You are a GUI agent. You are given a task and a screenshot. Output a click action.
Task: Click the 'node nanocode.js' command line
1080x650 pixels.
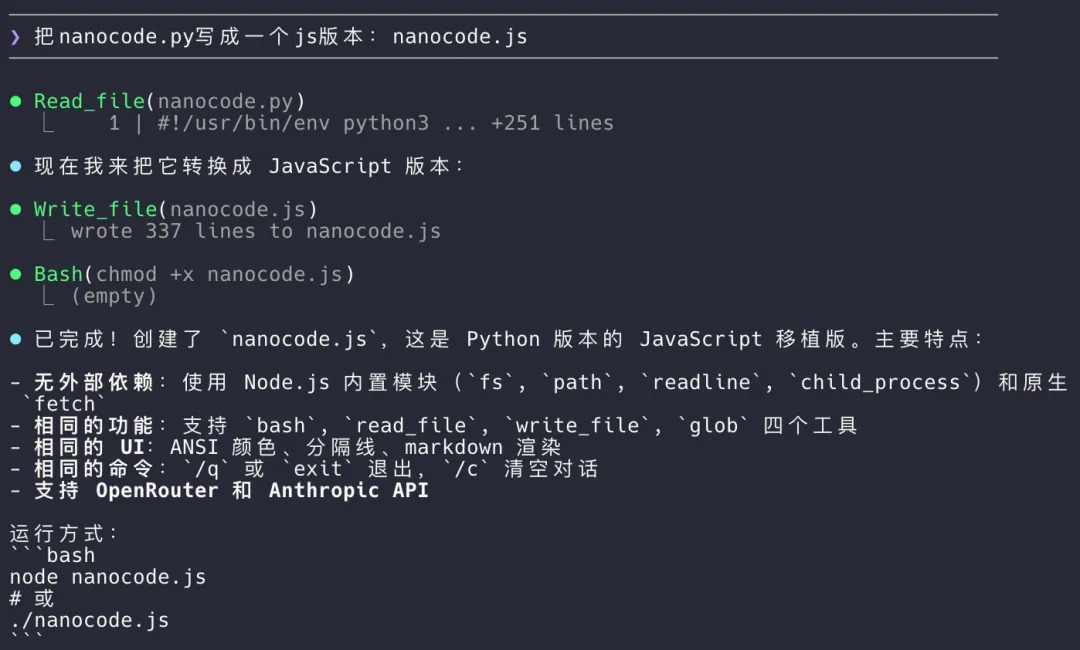pyautogui.click(x=108, y=577)
